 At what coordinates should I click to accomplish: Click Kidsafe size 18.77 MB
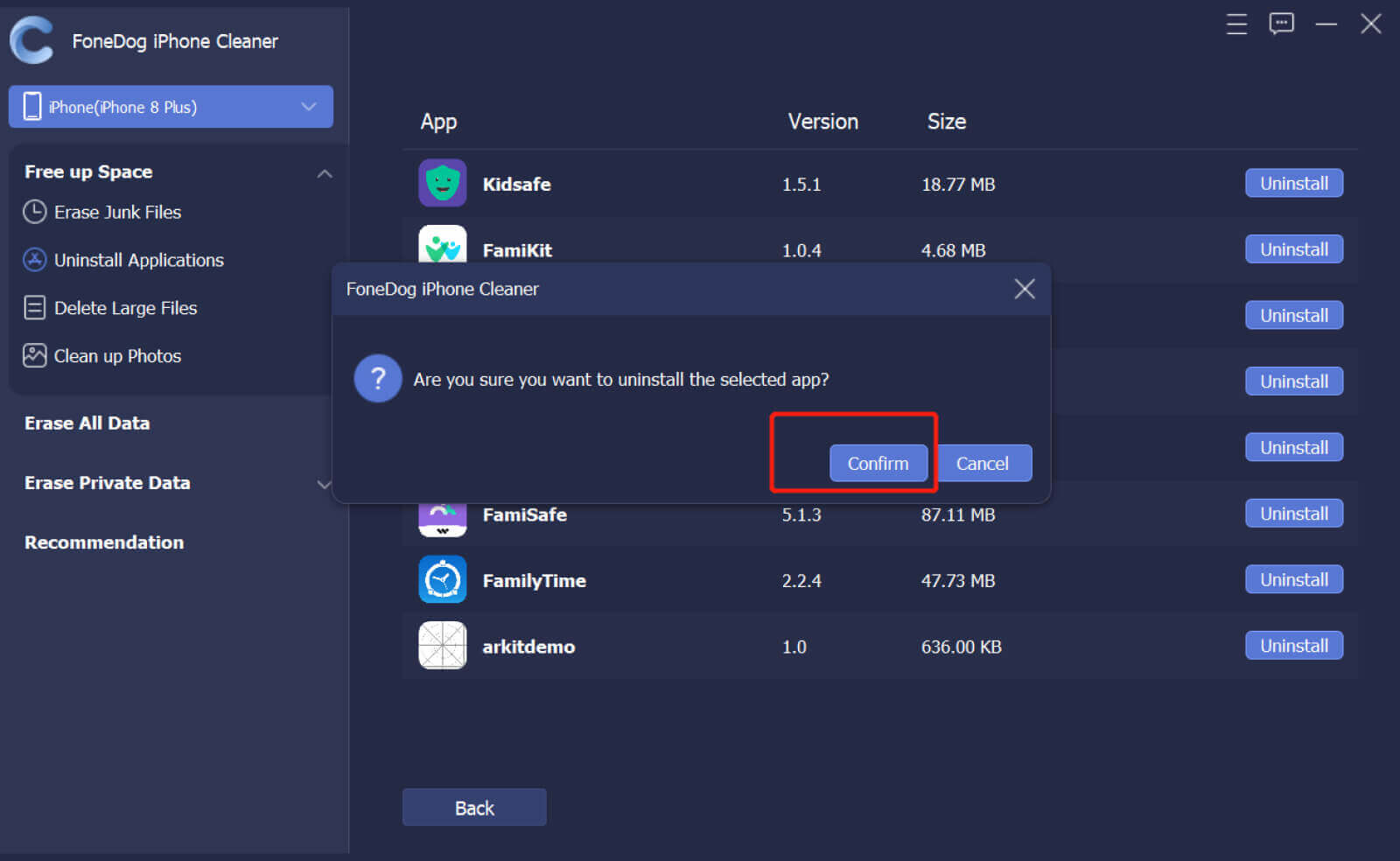958,184
